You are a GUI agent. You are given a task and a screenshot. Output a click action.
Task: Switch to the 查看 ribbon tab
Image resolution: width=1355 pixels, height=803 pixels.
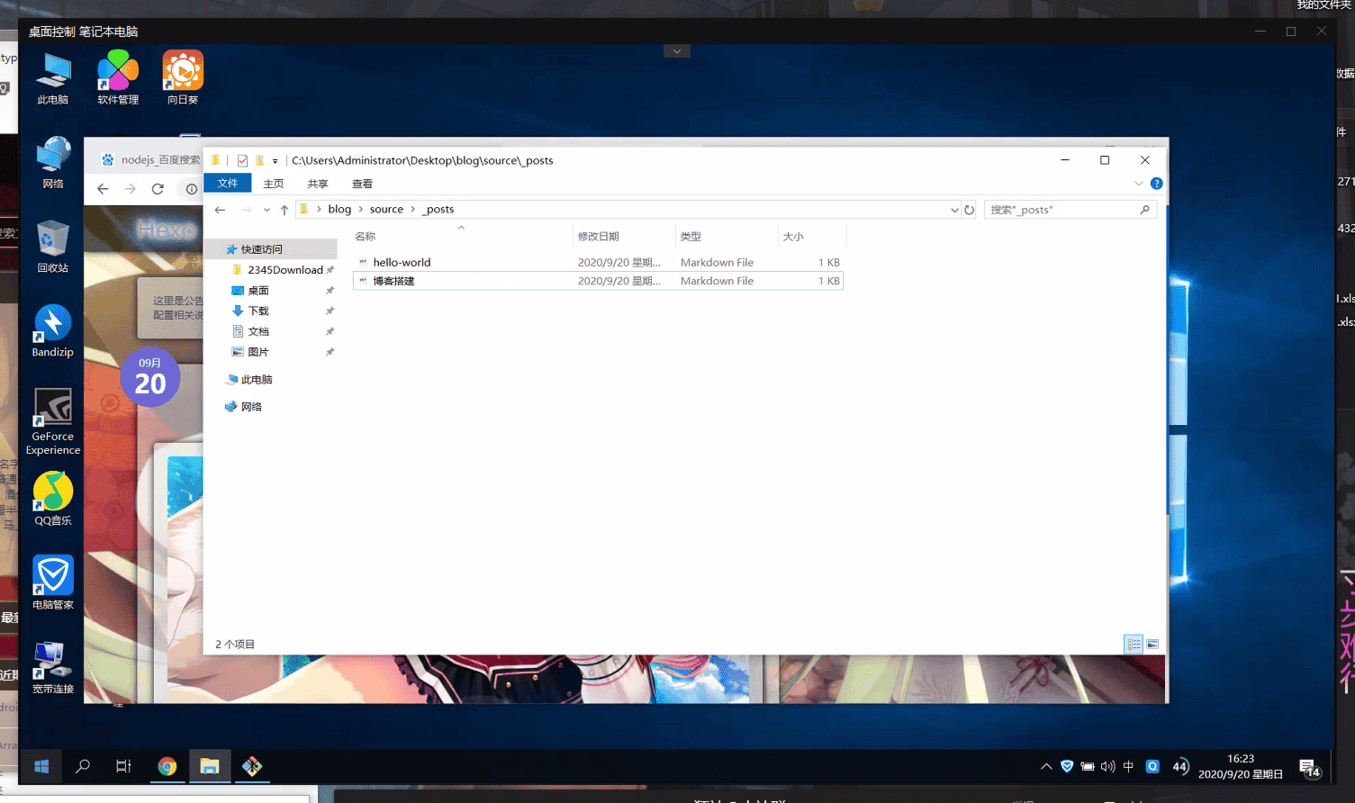coord(362,184)
